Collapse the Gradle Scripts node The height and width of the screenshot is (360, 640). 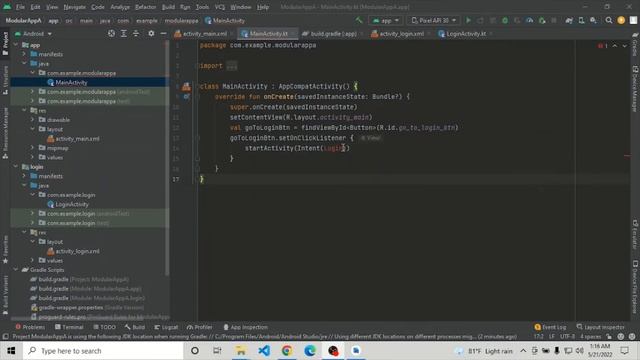point(16,270)
